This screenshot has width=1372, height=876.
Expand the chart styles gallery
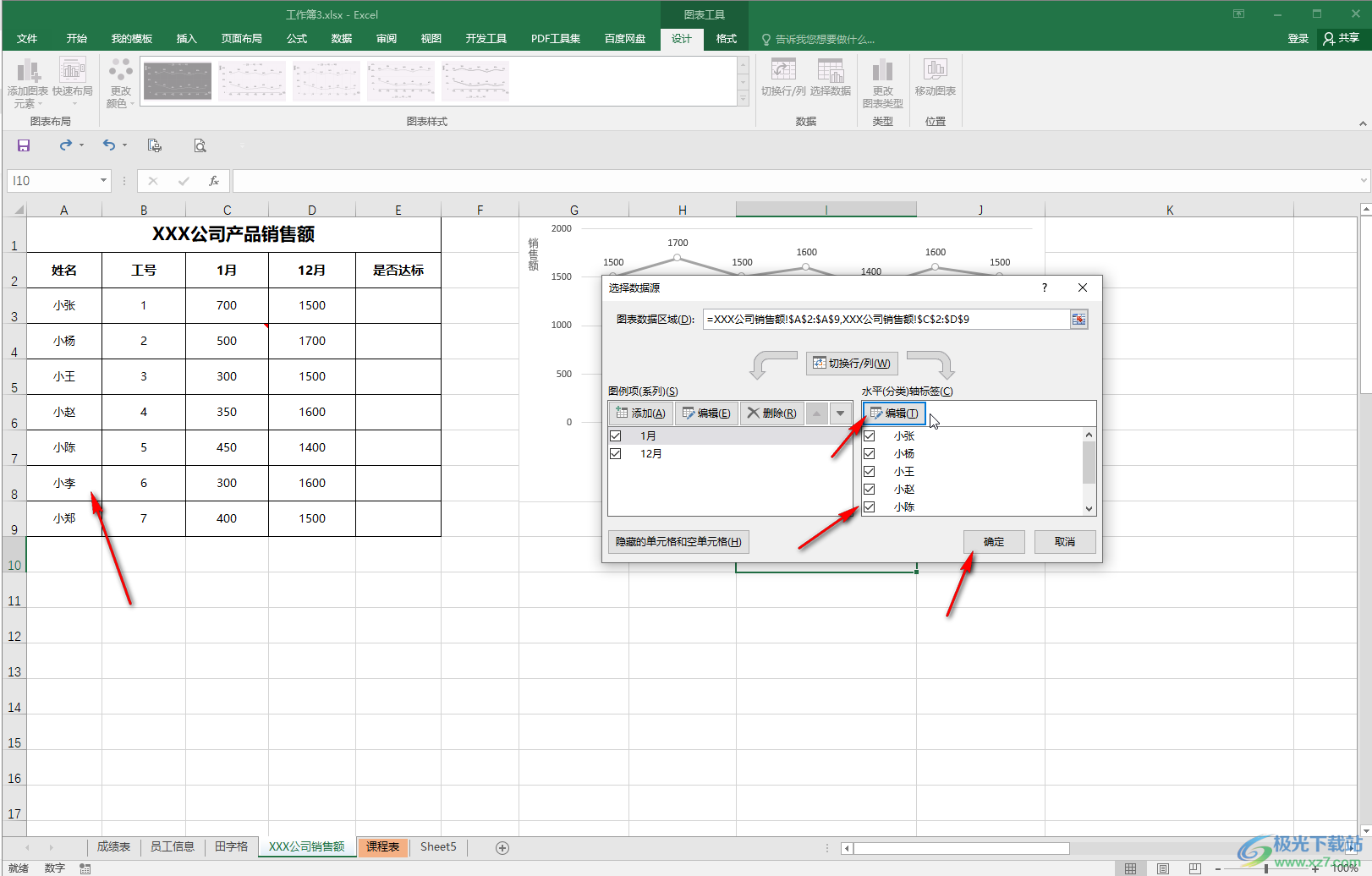(743, 99)
